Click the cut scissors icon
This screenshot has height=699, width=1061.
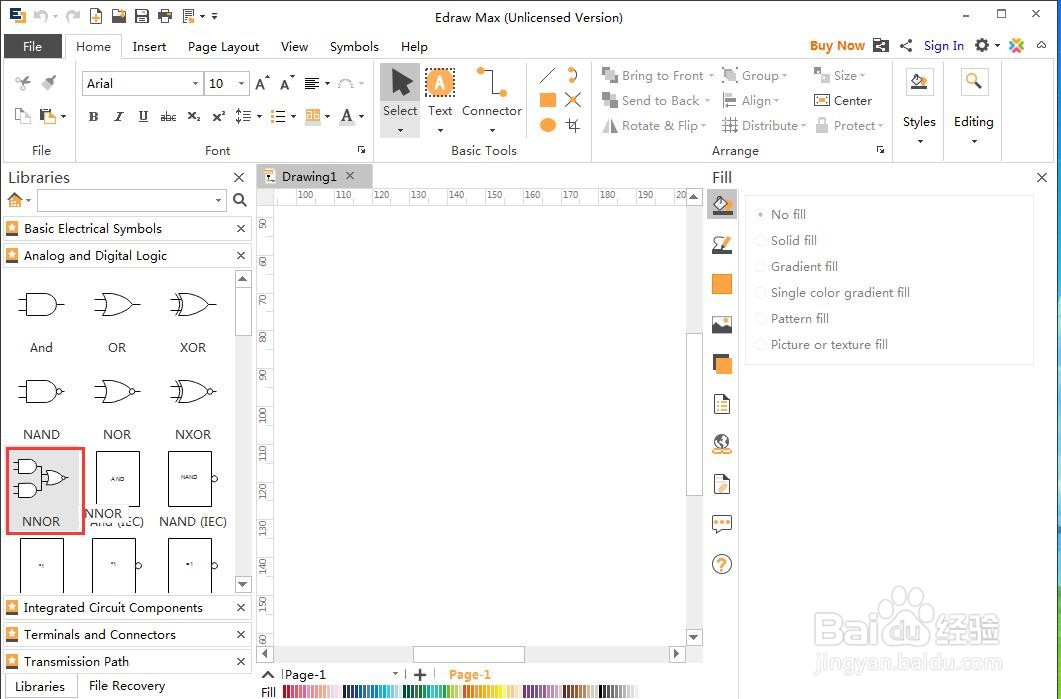pyautogui.click(x=23, y=83)
